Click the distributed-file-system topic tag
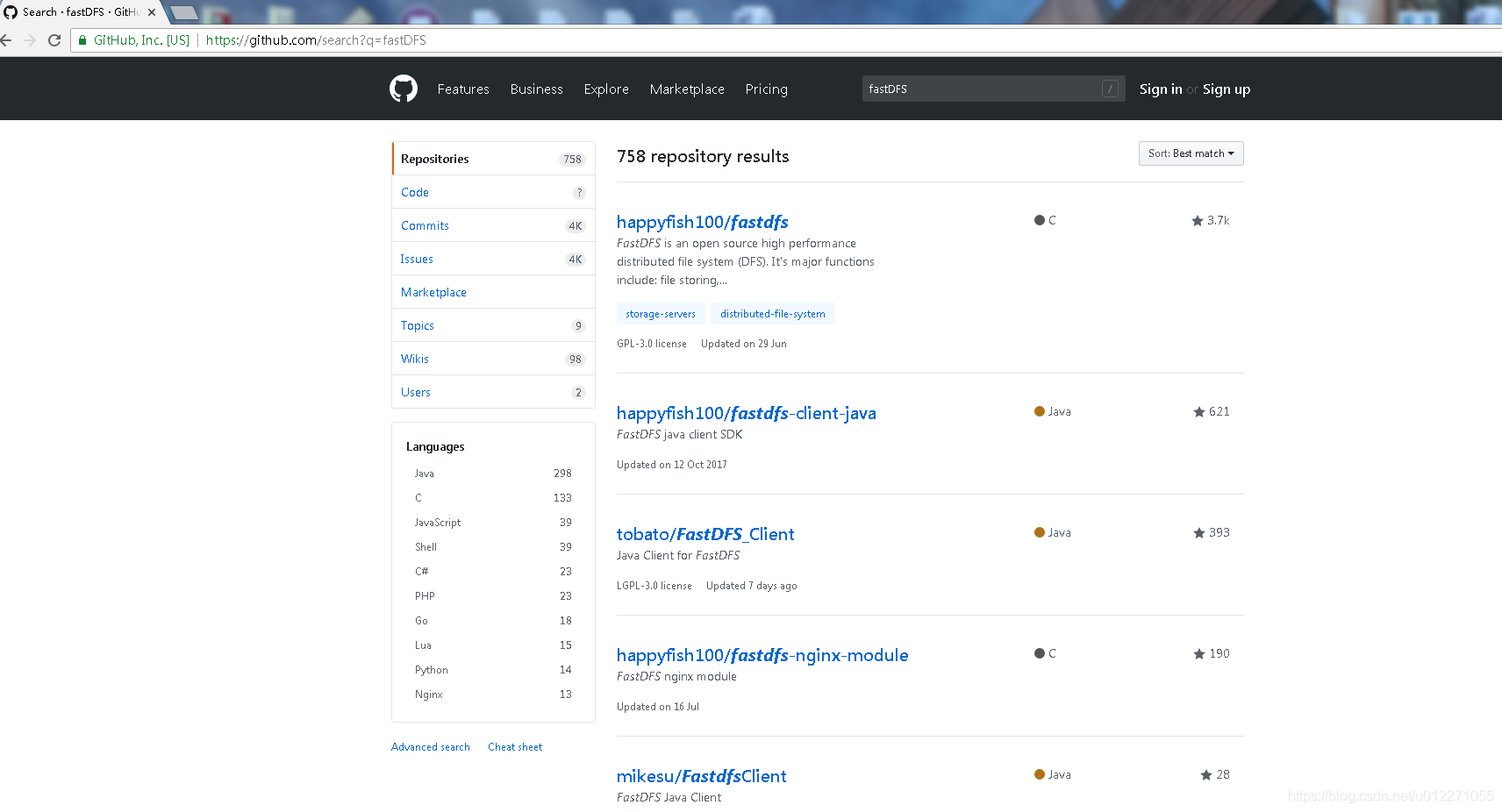This screenshot has height=812, width=1502. [773, 314]
